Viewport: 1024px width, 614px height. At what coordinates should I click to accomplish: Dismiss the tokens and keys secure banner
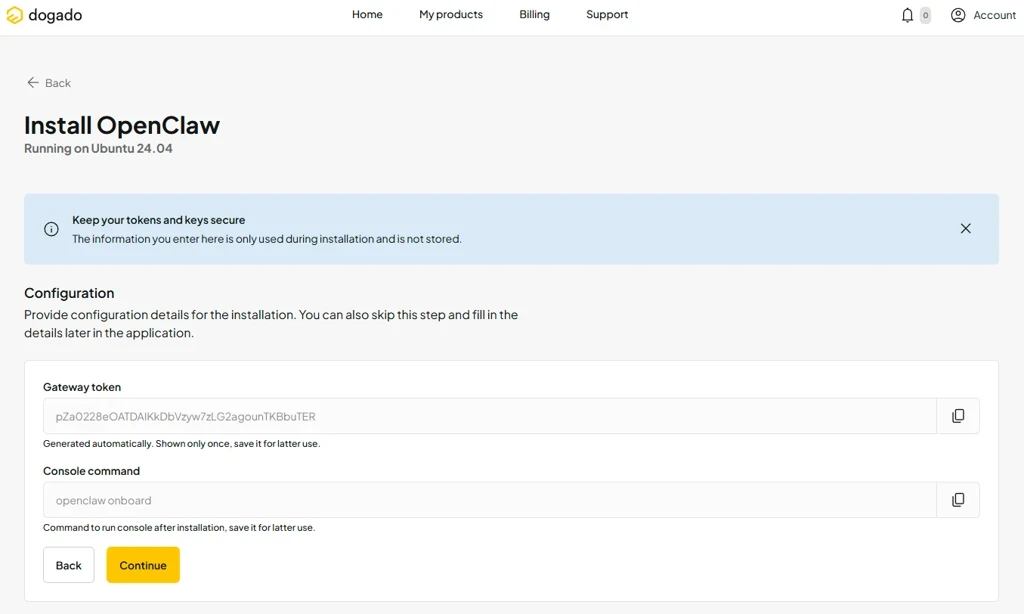(965, 229)
